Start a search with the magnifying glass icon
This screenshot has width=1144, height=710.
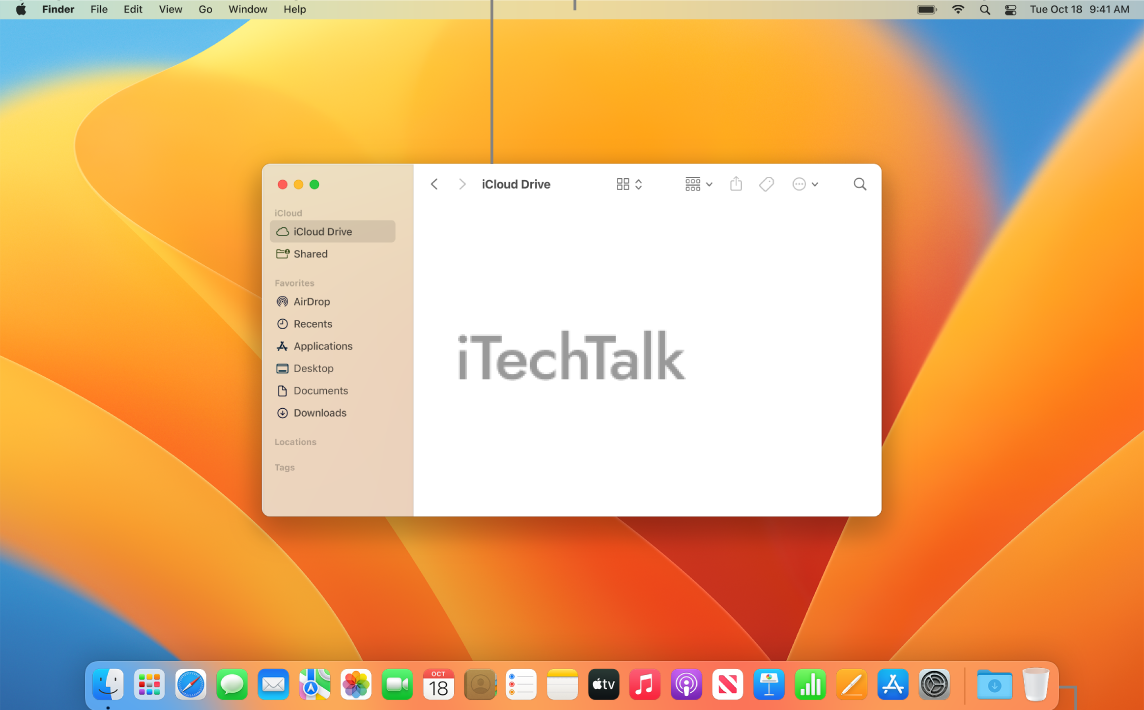(860, 184)
